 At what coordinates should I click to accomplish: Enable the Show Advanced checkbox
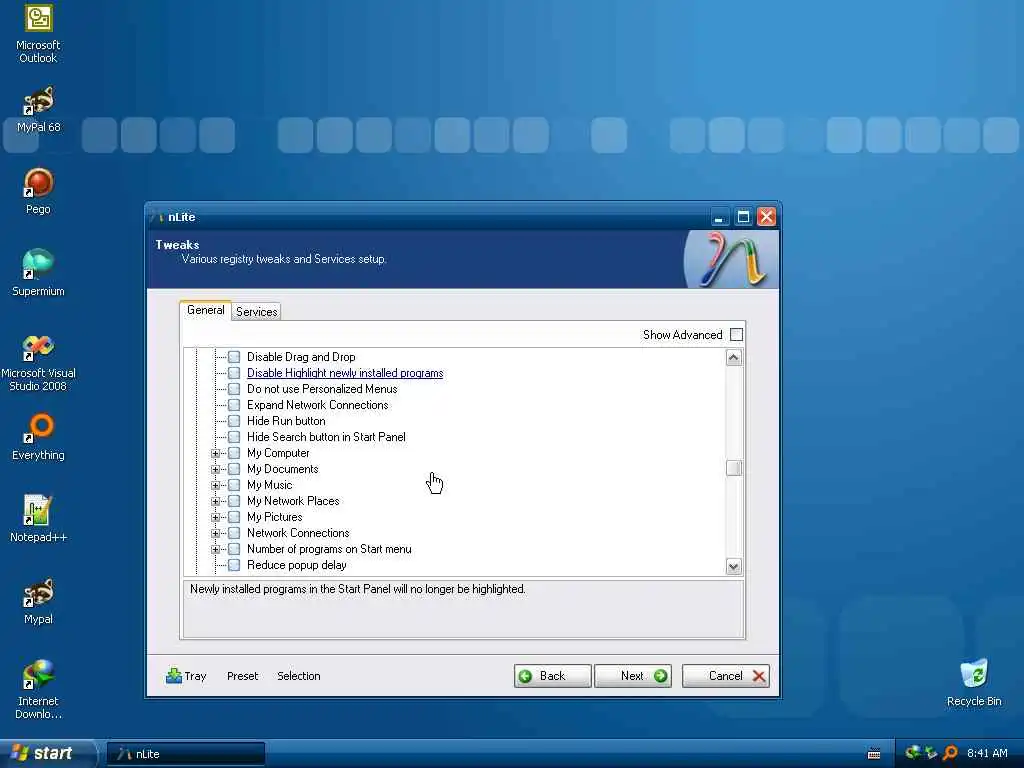(736, 334)
